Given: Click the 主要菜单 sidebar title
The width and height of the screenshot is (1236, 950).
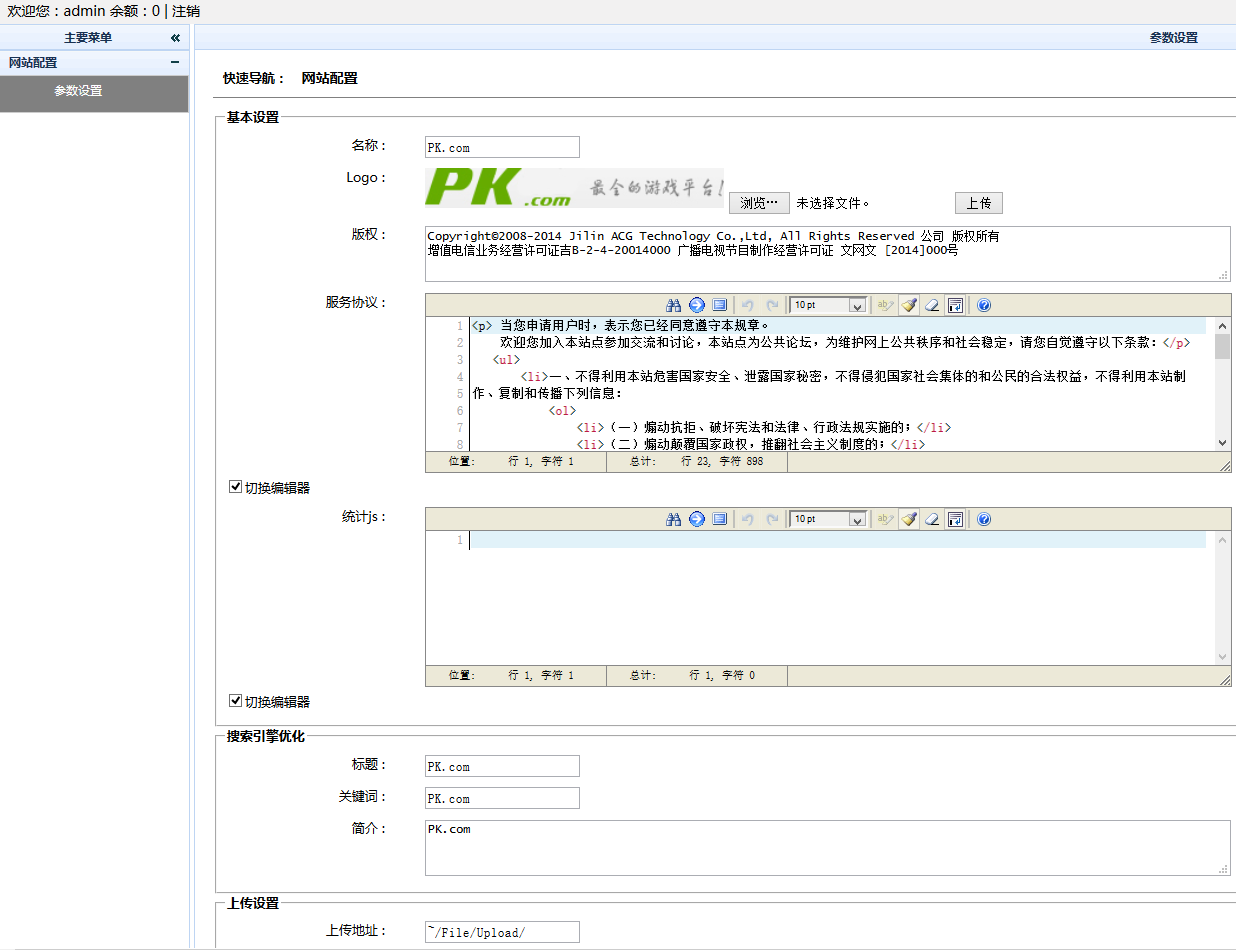Looking at the screenshot, I should [88, 38].
